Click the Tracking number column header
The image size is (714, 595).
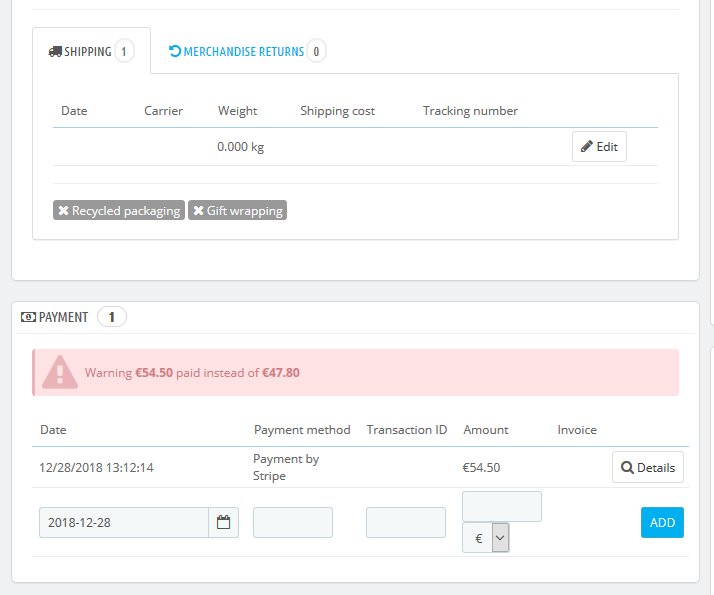[470, 111]
